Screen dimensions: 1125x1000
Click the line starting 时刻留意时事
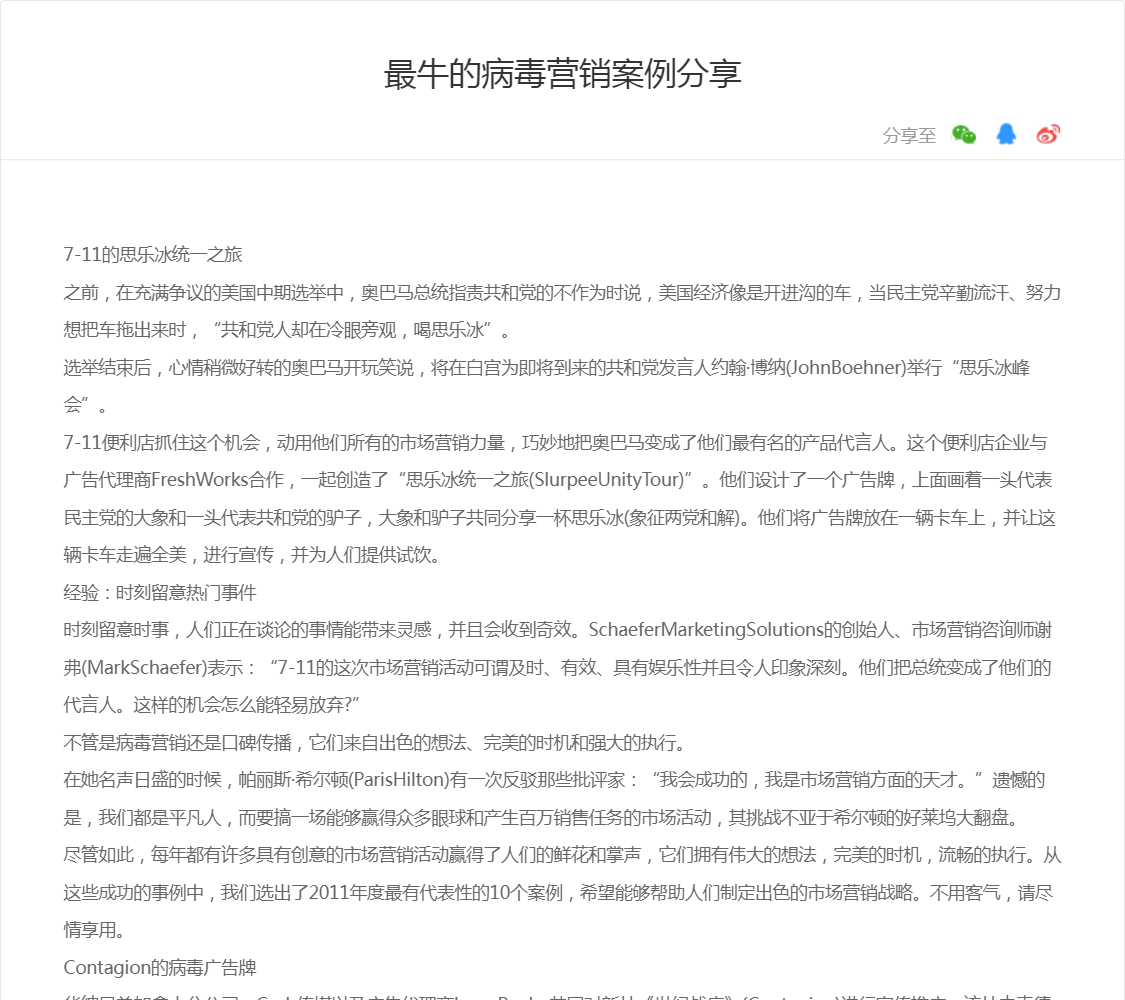click(x=557, y=630)
